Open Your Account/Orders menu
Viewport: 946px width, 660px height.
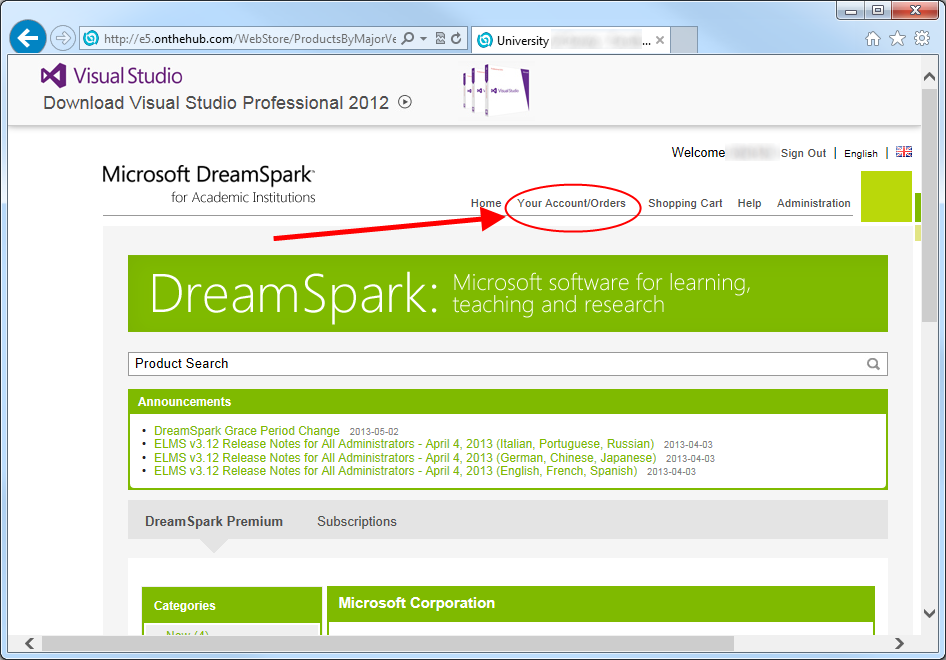[x=571, y=203]
